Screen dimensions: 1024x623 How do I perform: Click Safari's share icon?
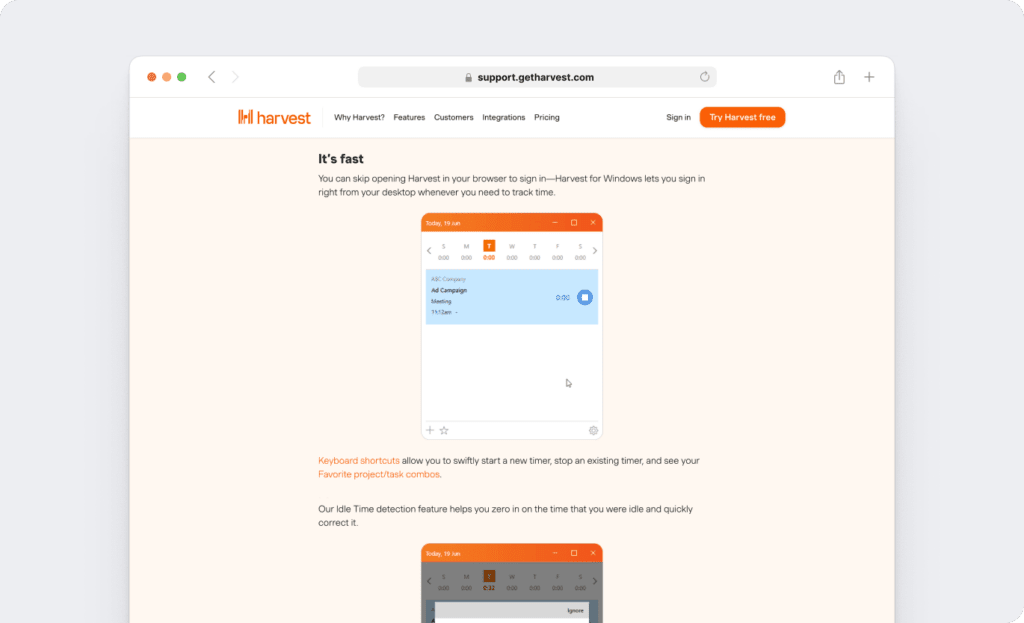coord(838,76)
